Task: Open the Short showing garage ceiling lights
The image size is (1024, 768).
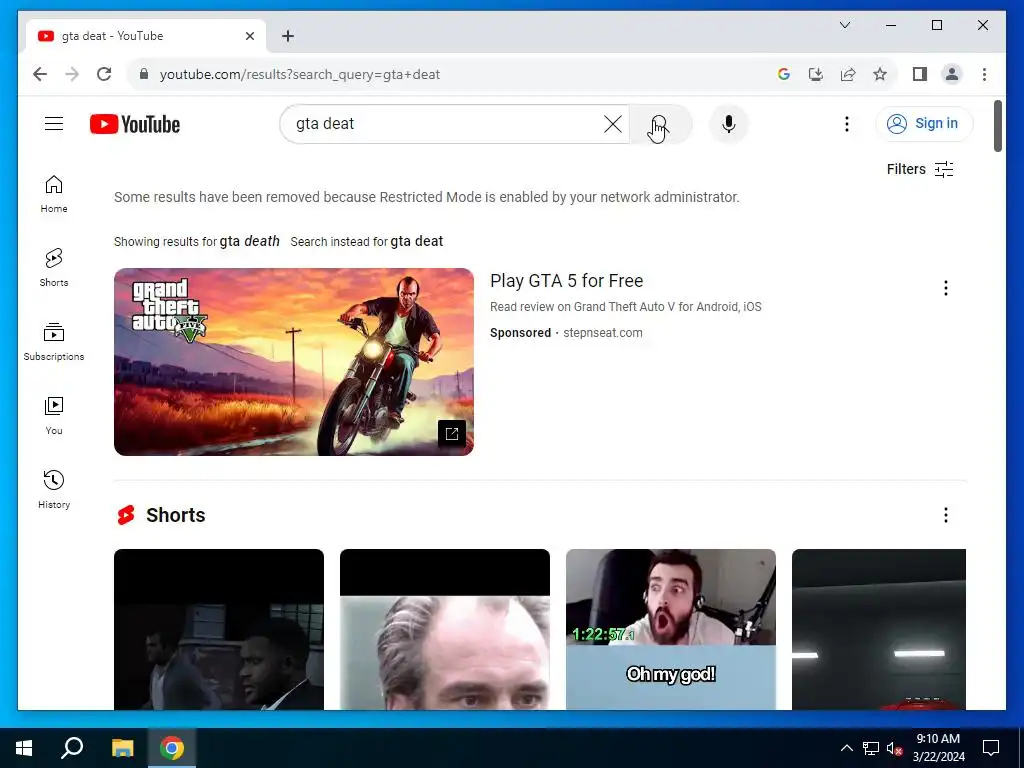Action: tap(879, 630)
